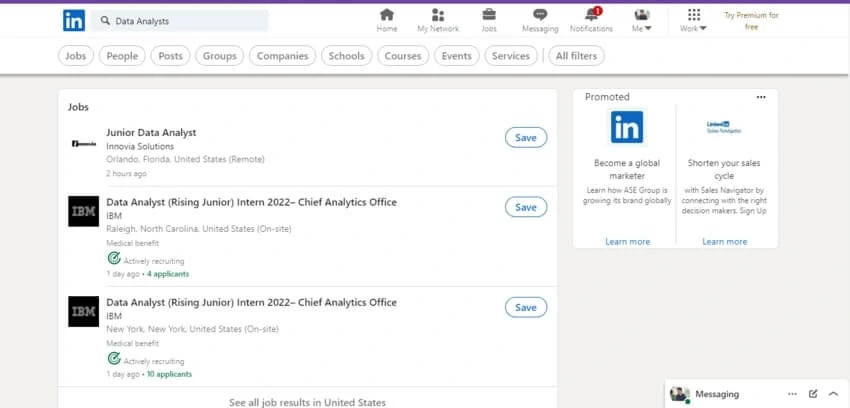Click Try Premium for free link
850x408 pixels.
[751, 21]
